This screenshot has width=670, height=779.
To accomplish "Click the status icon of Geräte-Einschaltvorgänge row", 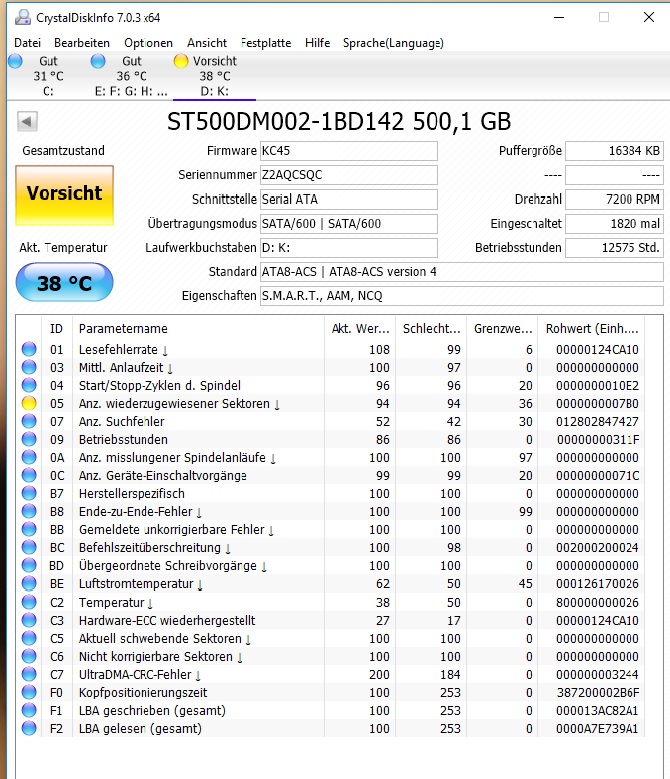I will pos(29,475).
